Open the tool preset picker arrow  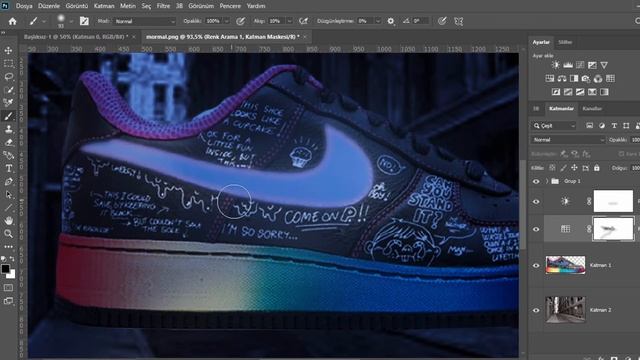tap(44, 21)
